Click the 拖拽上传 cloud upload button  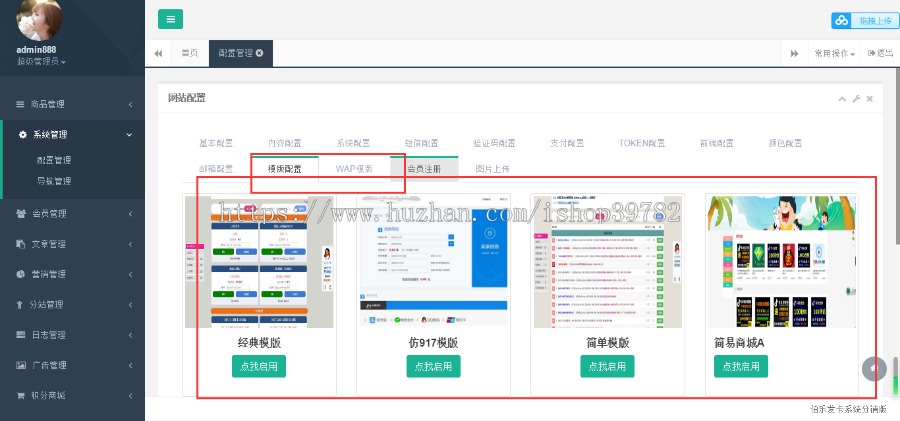865,21
